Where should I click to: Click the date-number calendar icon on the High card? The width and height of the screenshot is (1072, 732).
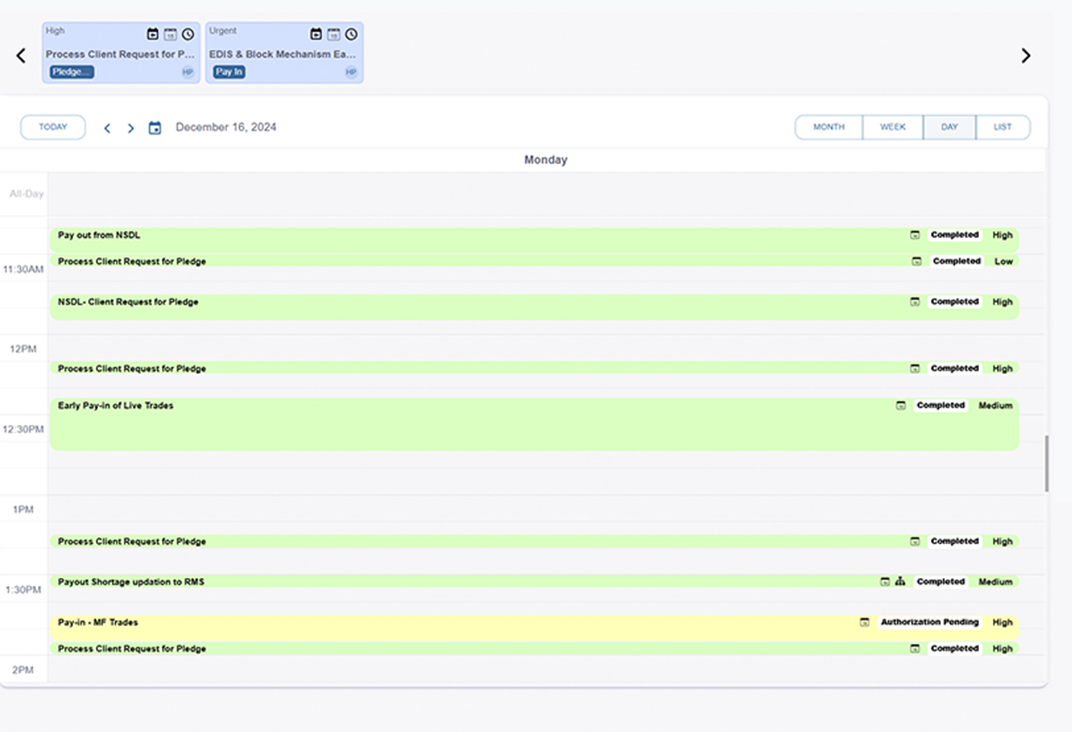point(170,34)
